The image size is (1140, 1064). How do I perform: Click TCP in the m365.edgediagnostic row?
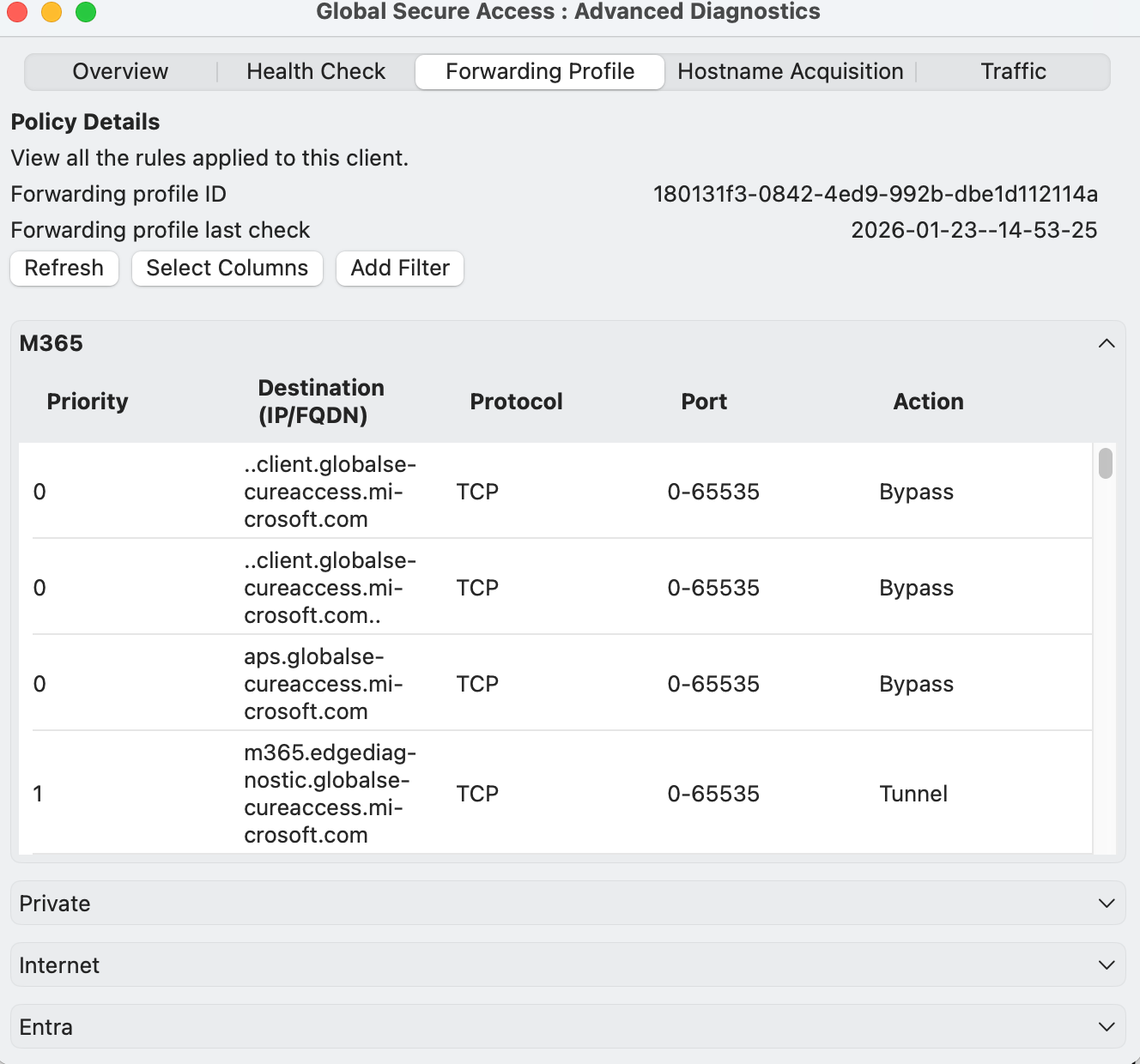477,794
